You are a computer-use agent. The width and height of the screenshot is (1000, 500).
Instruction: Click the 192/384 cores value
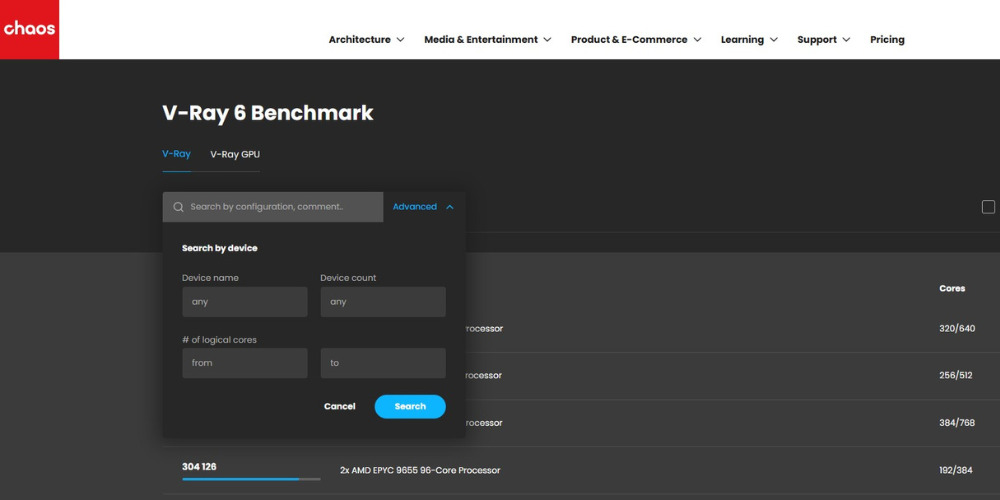(956, 470)
